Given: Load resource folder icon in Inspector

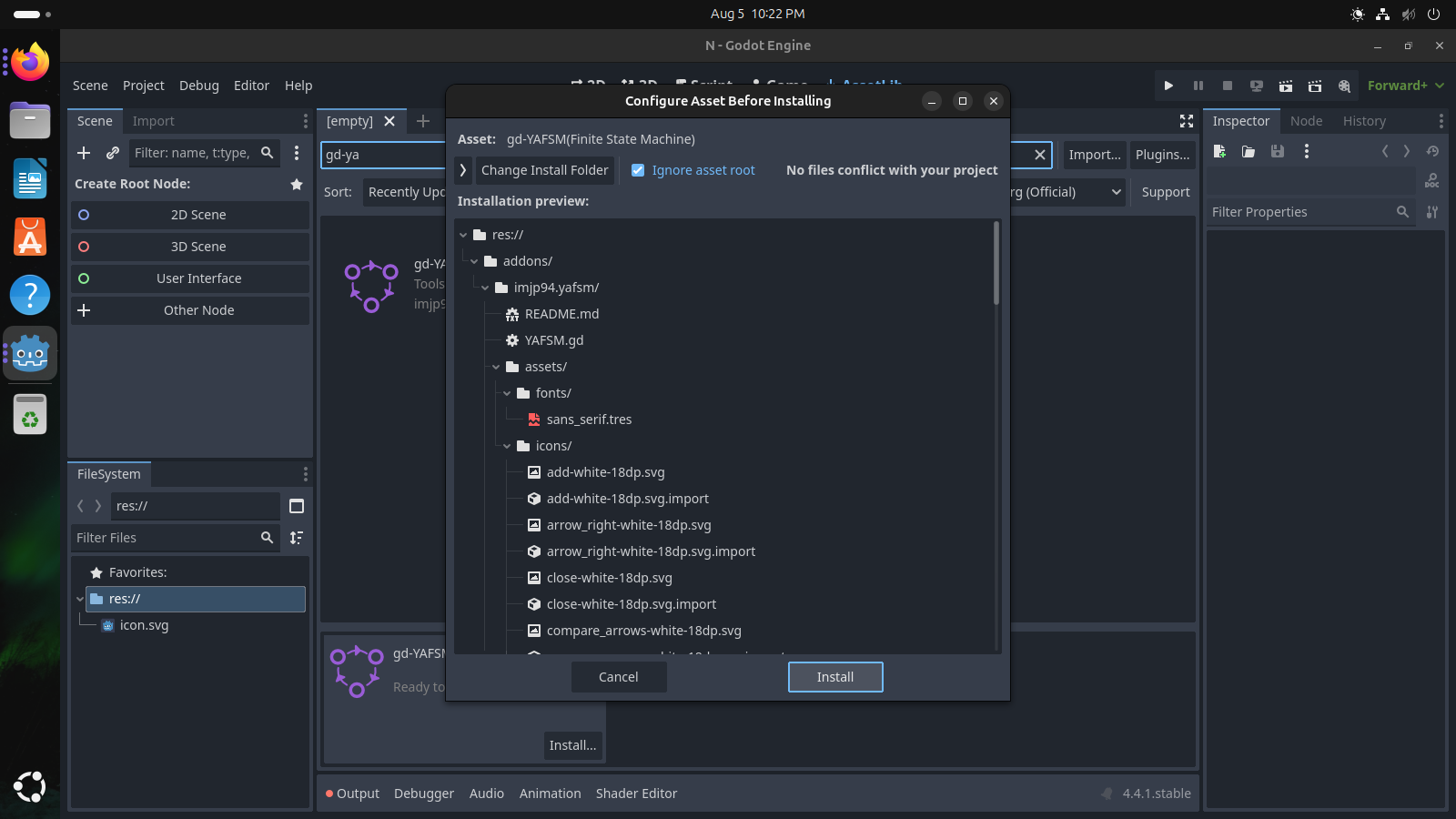Looking at the screenshot, I should point(1249,152).
